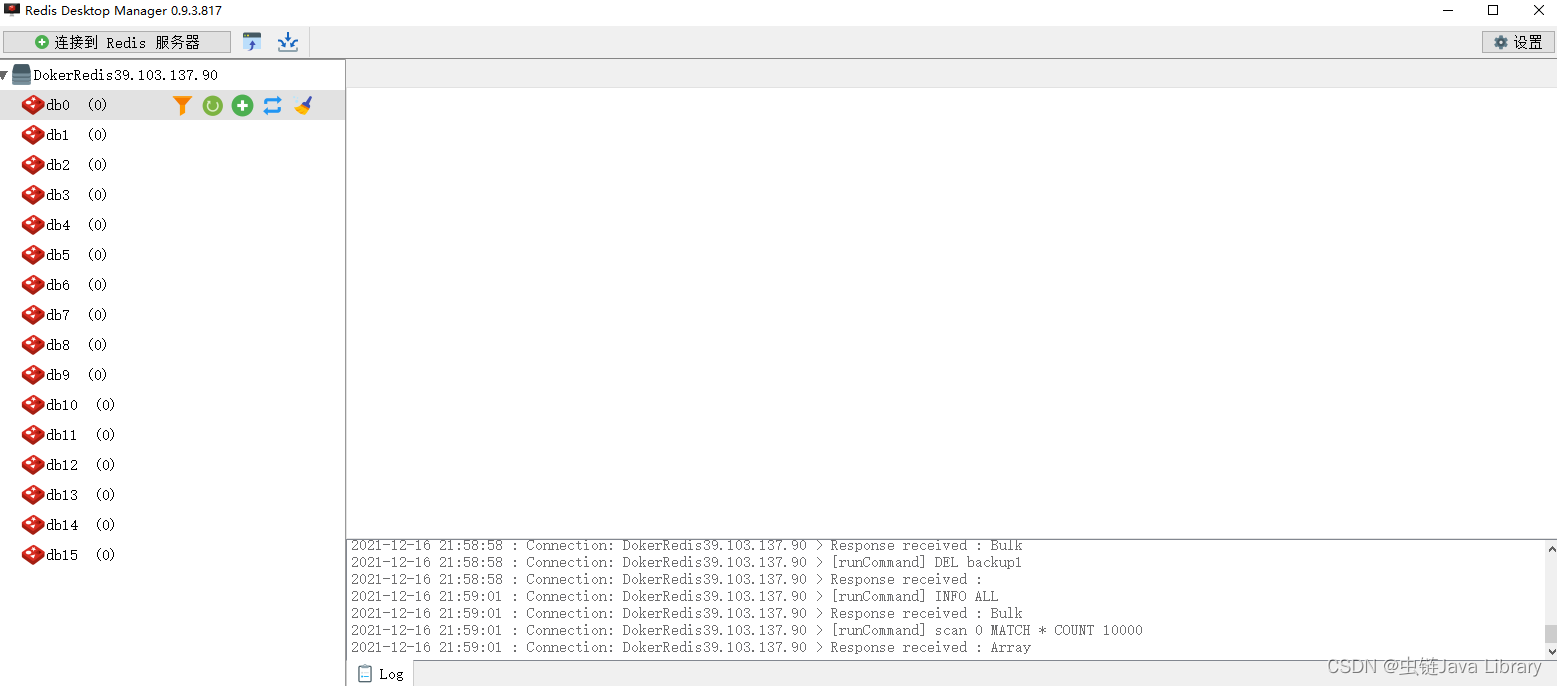This screenshot has height=686, width=1557.
Task: Reload keys with db0 green refresh icon
Action: 213,105
